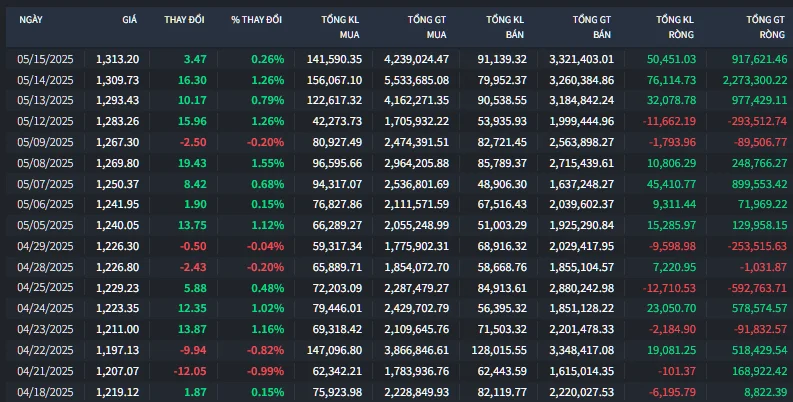Click buy value 5,533,685.08
The width and height of the screenshot is (793, 402).
click(416, 80)
